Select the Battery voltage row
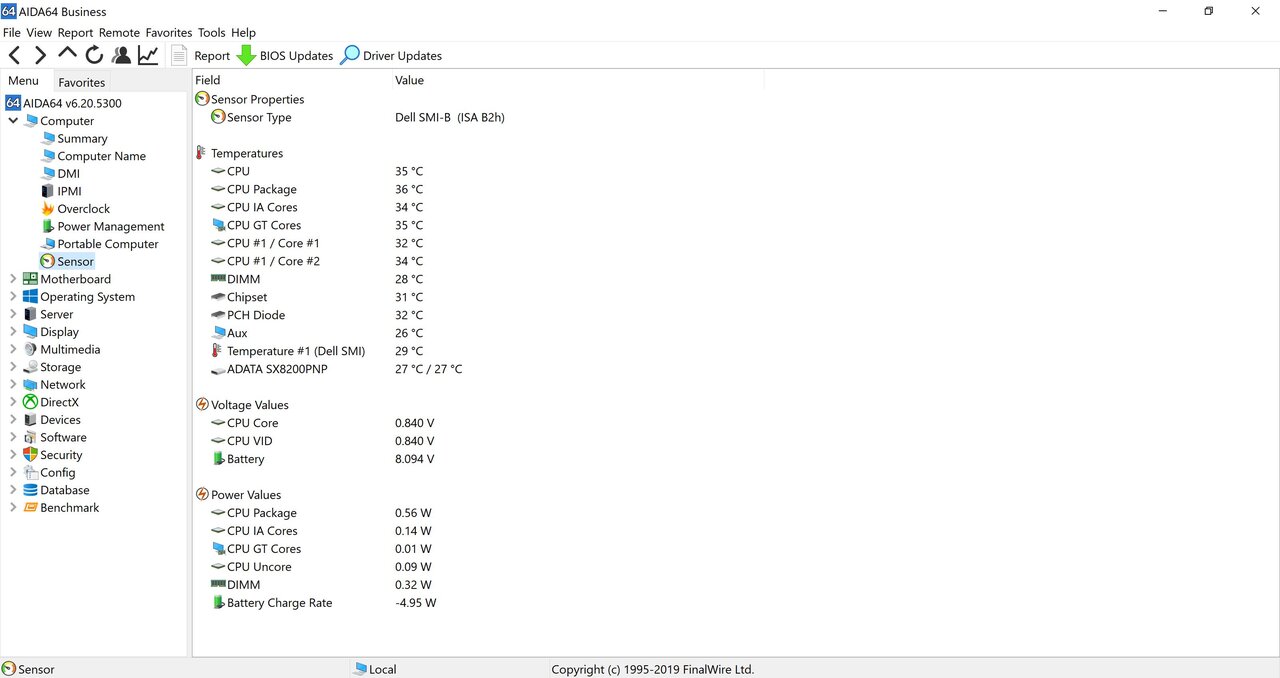 tap(323, 459)
